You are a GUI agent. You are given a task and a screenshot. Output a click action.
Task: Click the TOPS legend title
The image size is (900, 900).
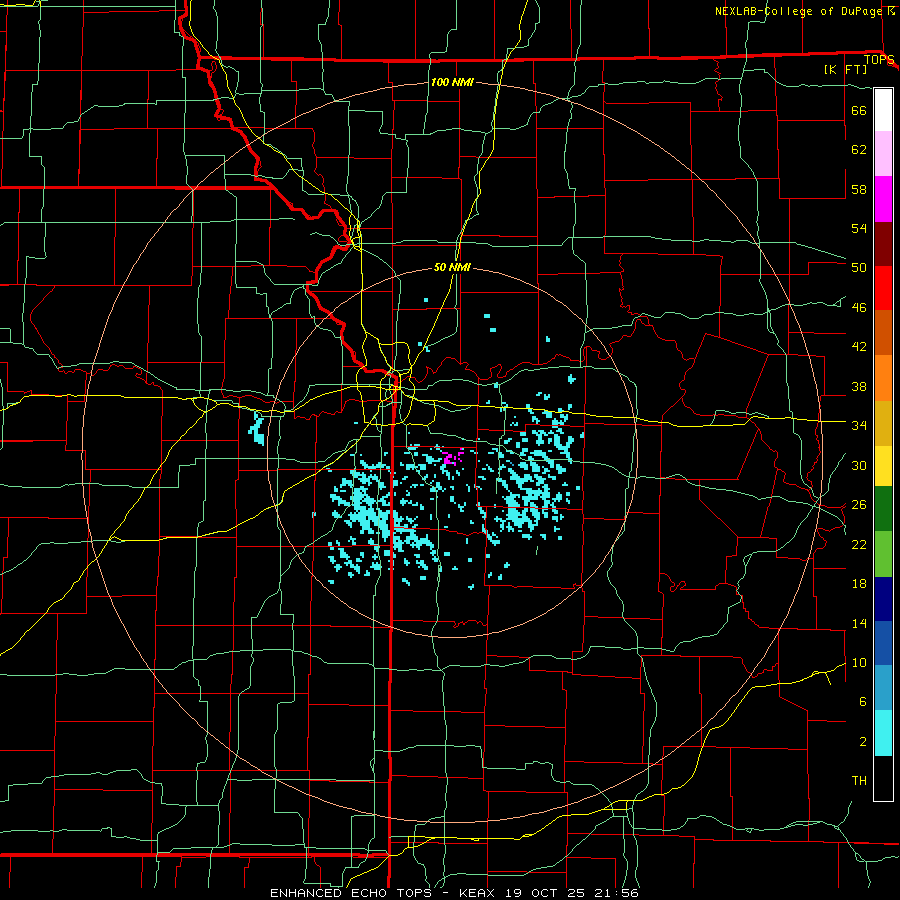pos(879,59)
